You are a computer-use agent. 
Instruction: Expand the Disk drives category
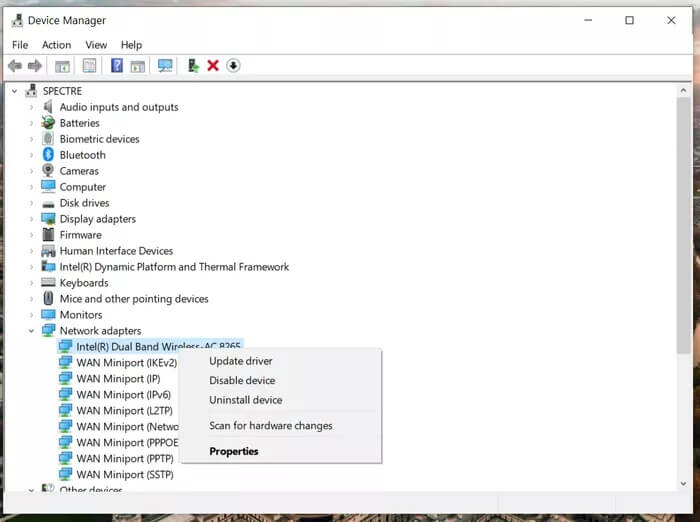(31, 203)
